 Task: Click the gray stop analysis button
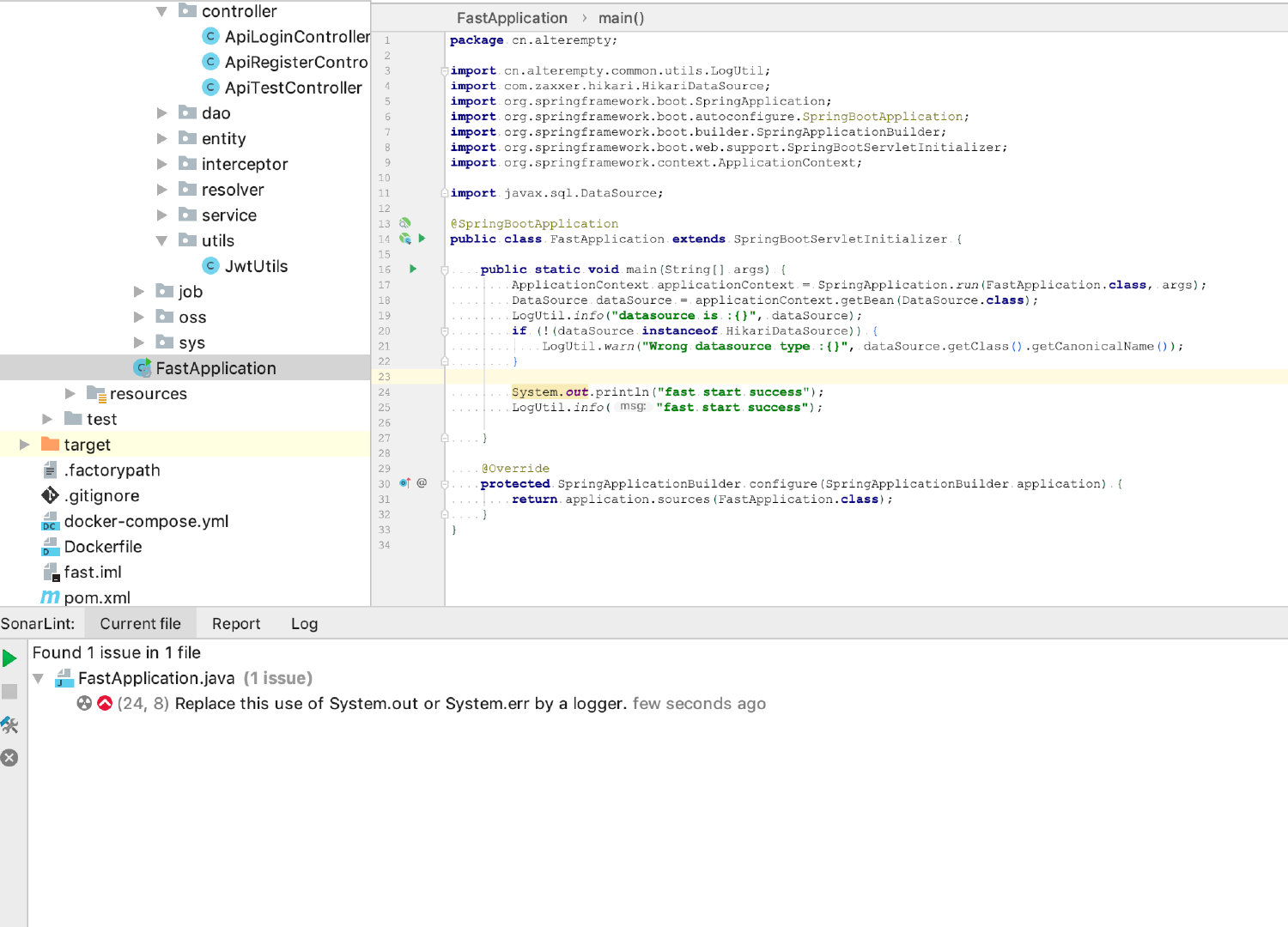click(9, 692)
